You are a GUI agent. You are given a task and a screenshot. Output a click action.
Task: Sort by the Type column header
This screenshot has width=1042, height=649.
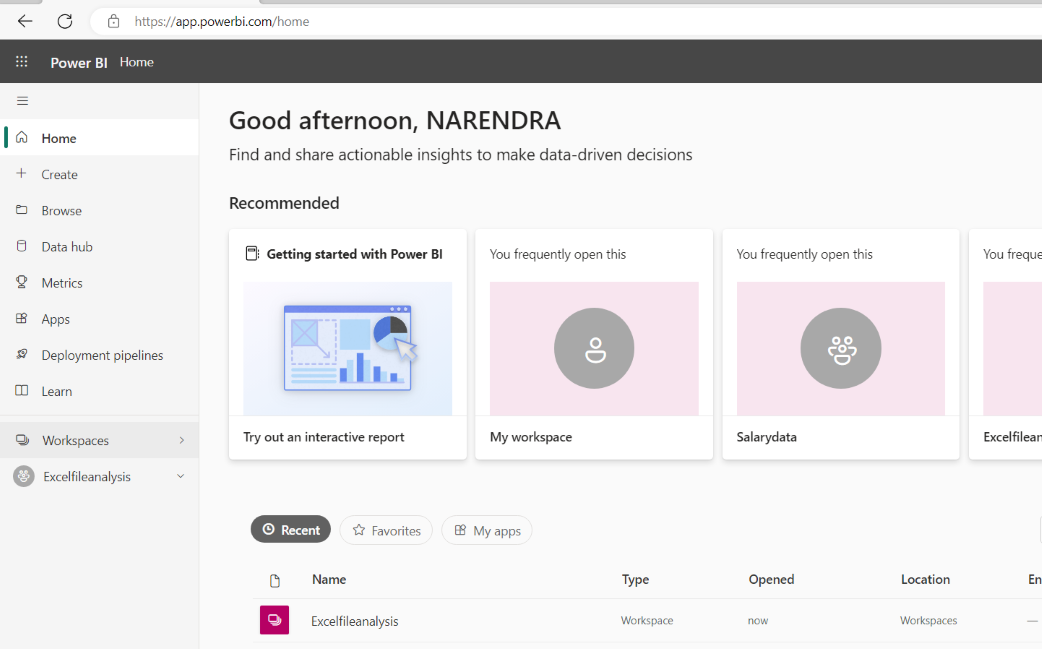coord(635,579)
